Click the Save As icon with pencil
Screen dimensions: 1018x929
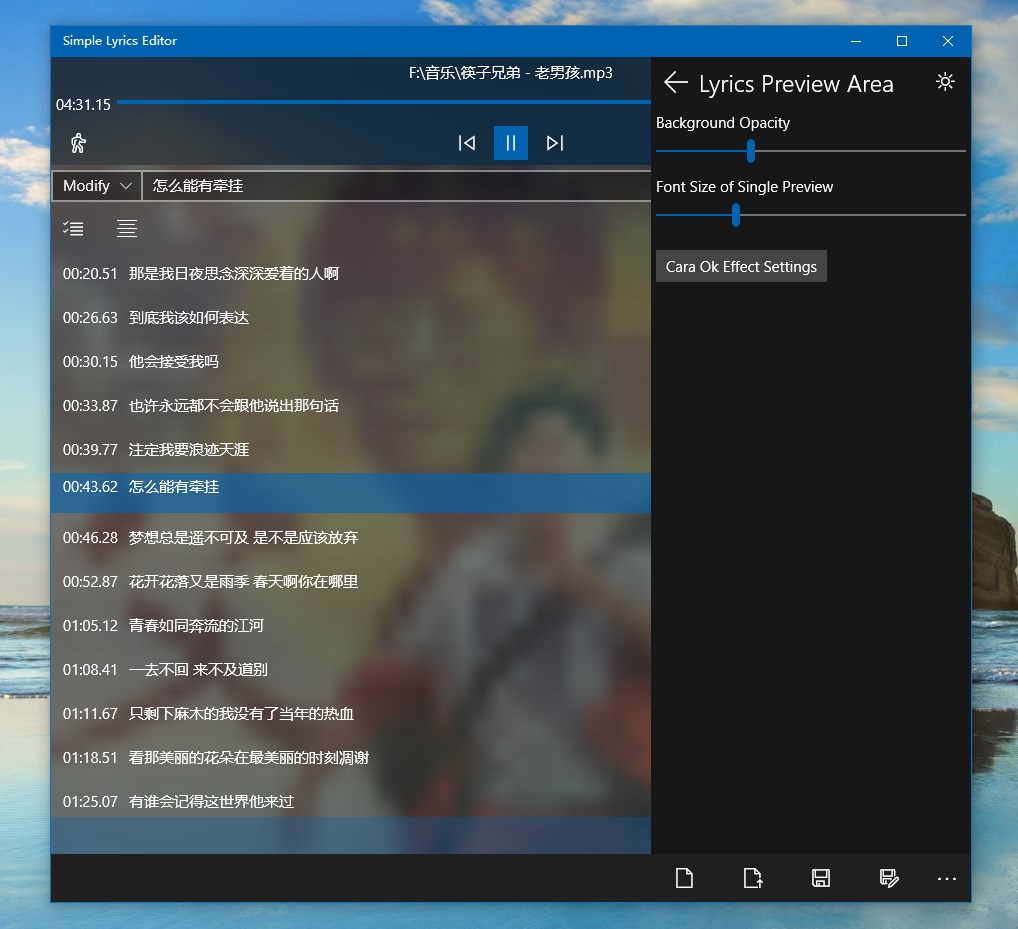(889, 878)
